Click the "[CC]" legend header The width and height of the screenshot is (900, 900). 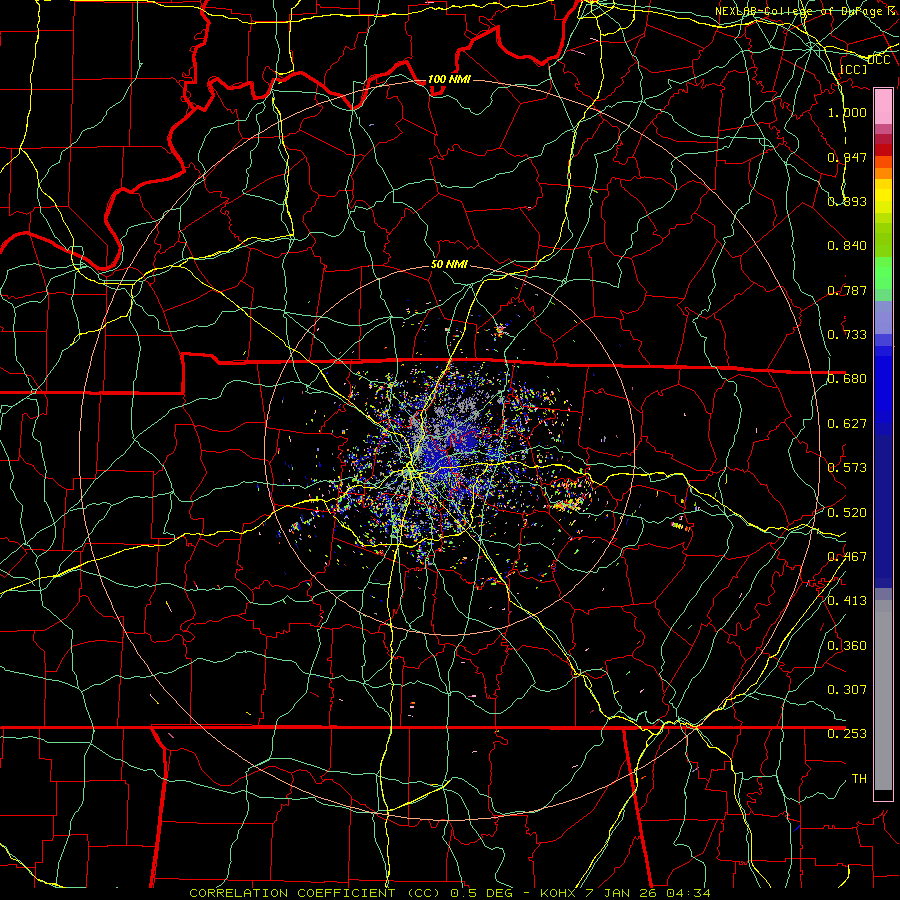853,69
